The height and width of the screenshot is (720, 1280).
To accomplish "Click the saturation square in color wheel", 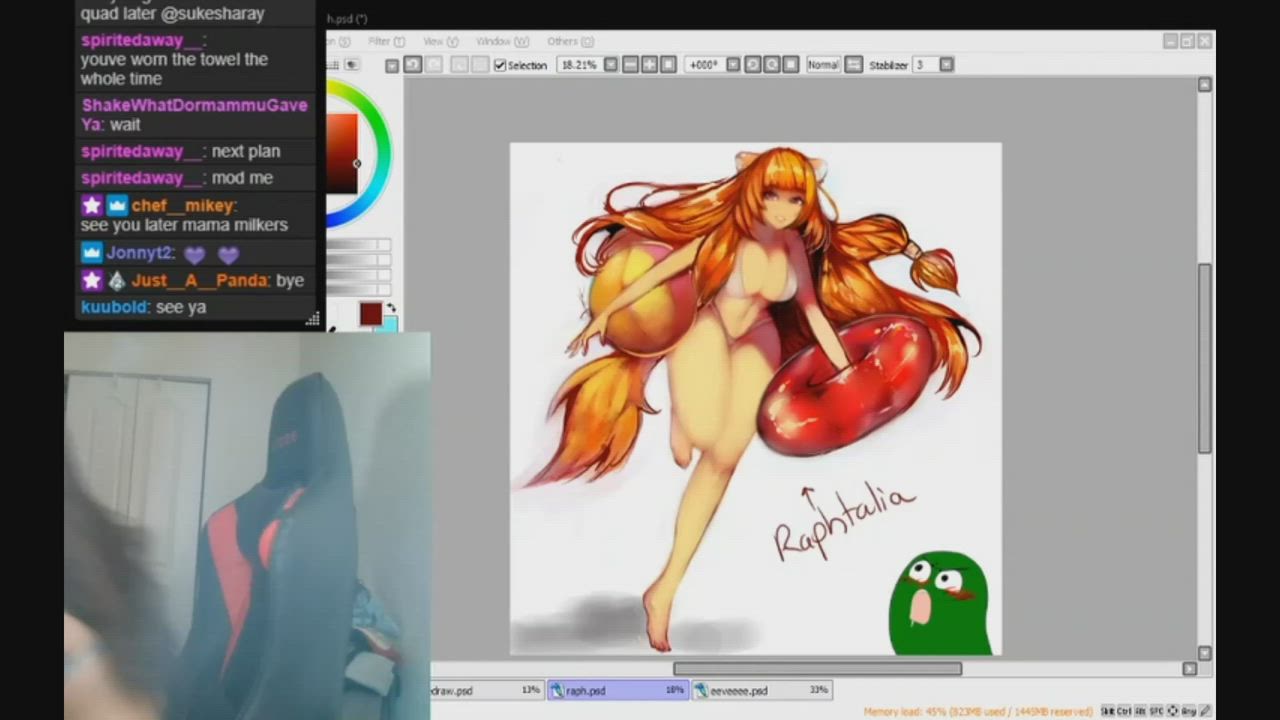I will pos(341,153).
